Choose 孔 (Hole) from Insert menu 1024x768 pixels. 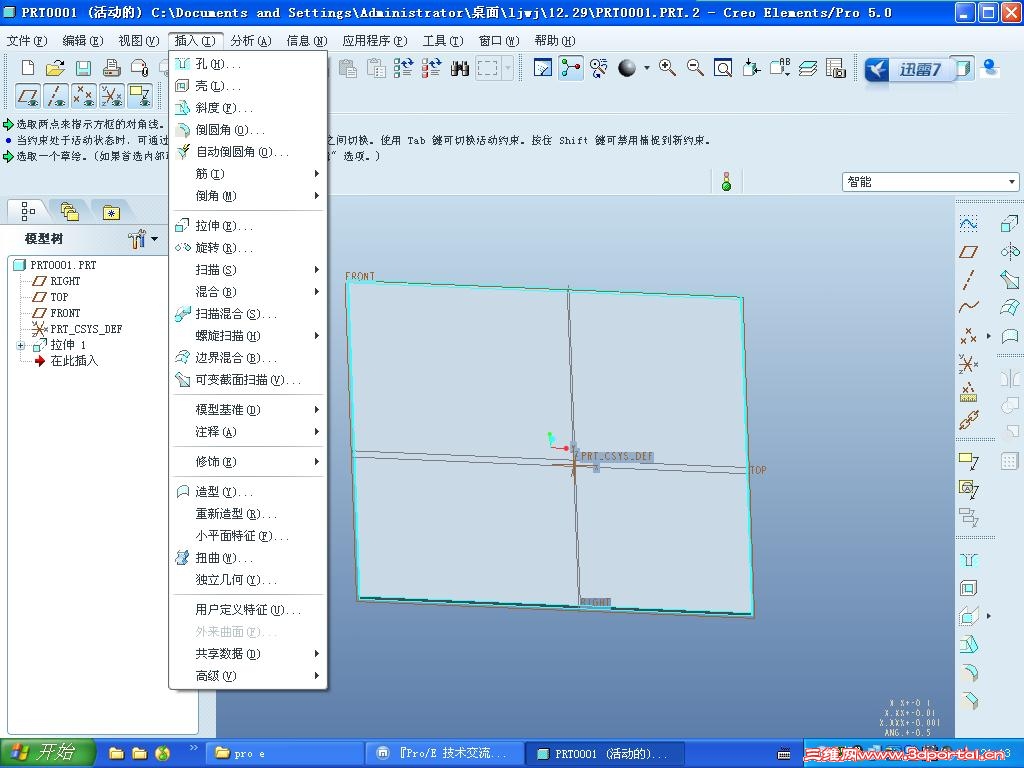(248, 64)
